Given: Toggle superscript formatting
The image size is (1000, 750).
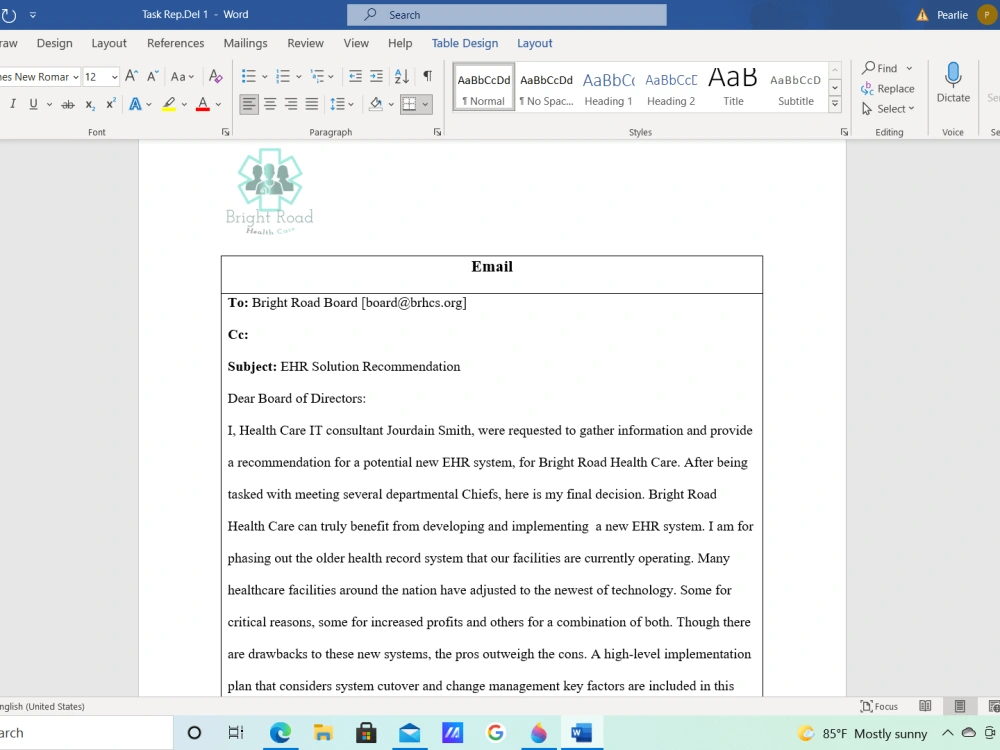Looking at the screenshot, I should (x=110, y=104).
